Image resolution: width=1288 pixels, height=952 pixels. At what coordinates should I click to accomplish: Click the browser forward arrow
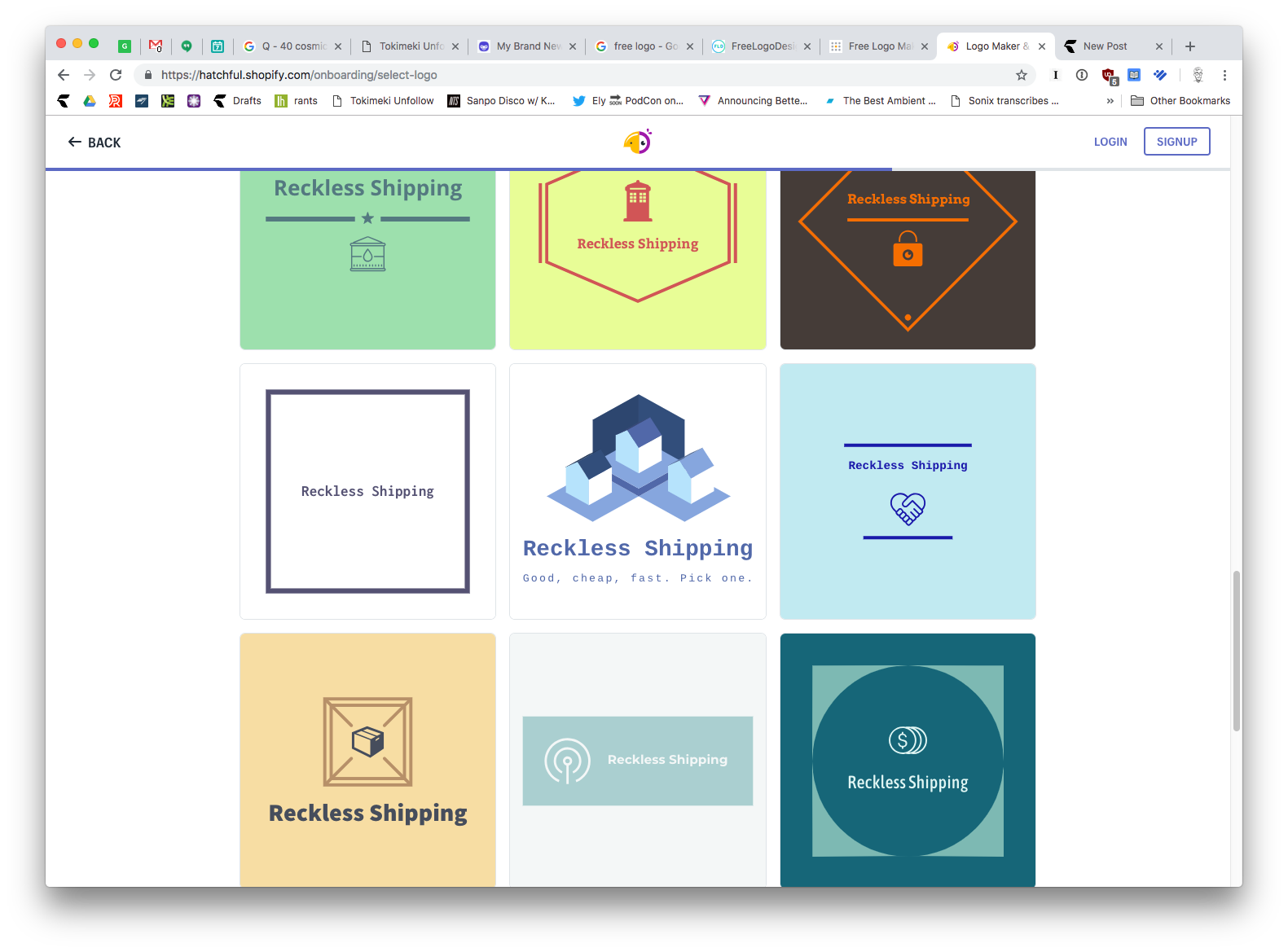tap(90, 75)
